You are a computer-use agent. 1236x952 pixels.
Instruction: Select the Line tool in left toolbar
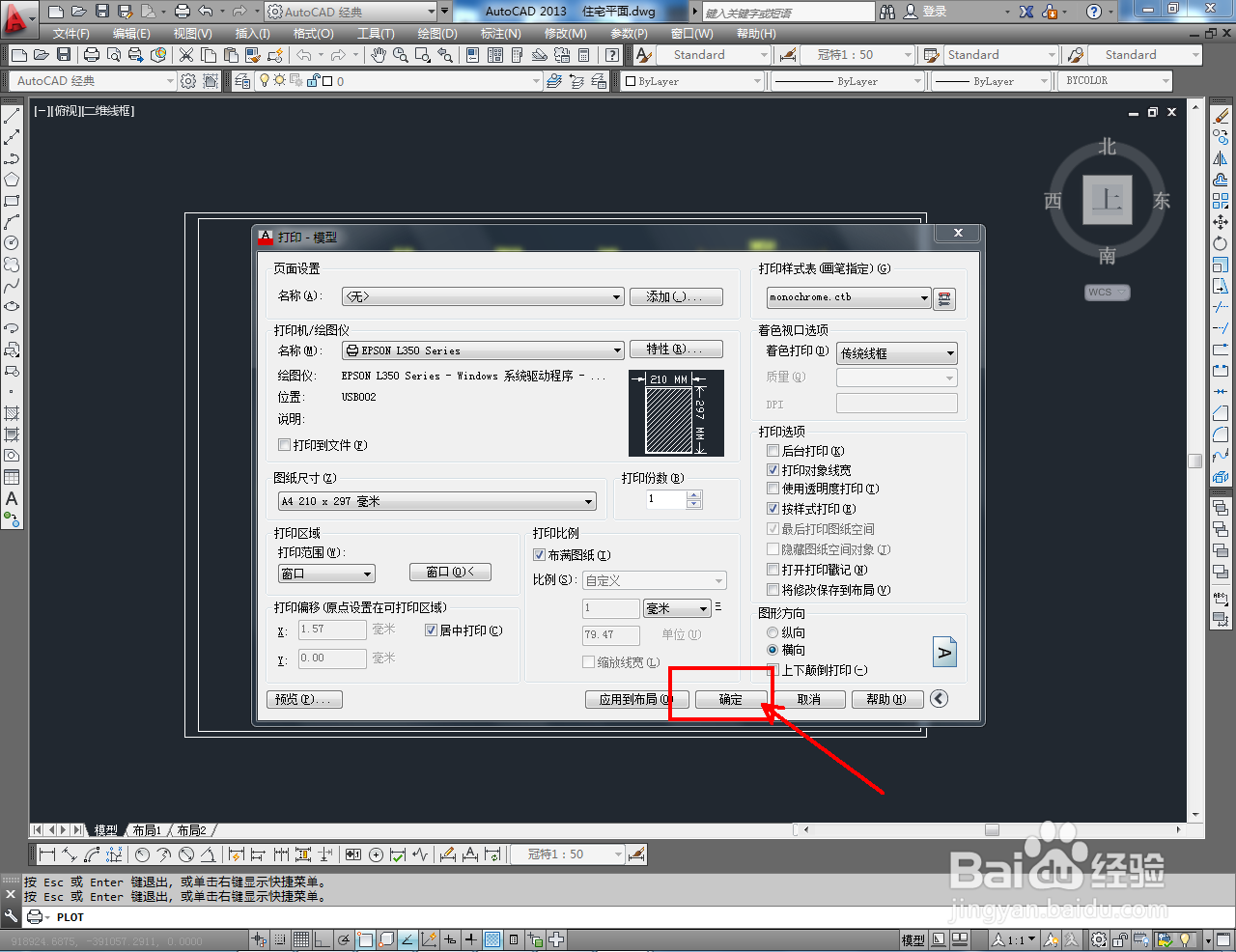pyautogui.click(x=12, y=116)
